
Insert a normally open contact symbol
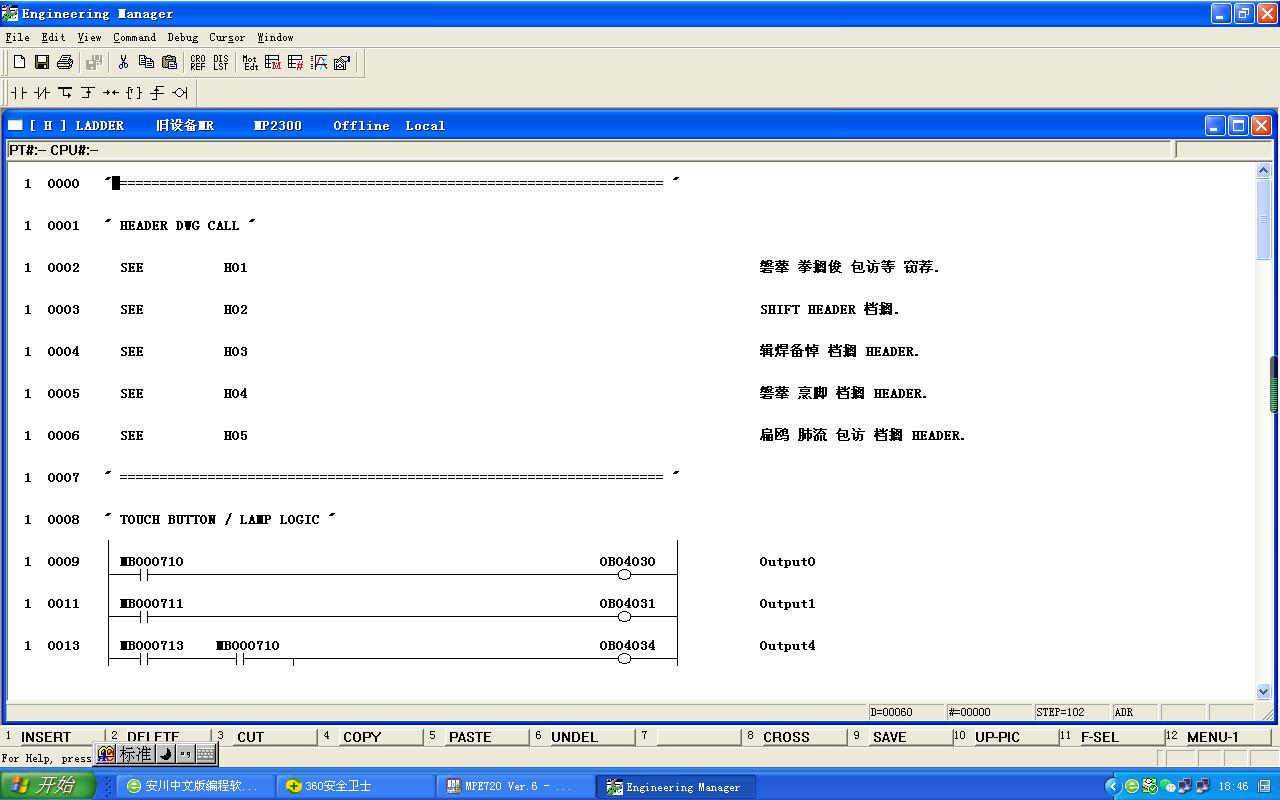click(19, 93)
